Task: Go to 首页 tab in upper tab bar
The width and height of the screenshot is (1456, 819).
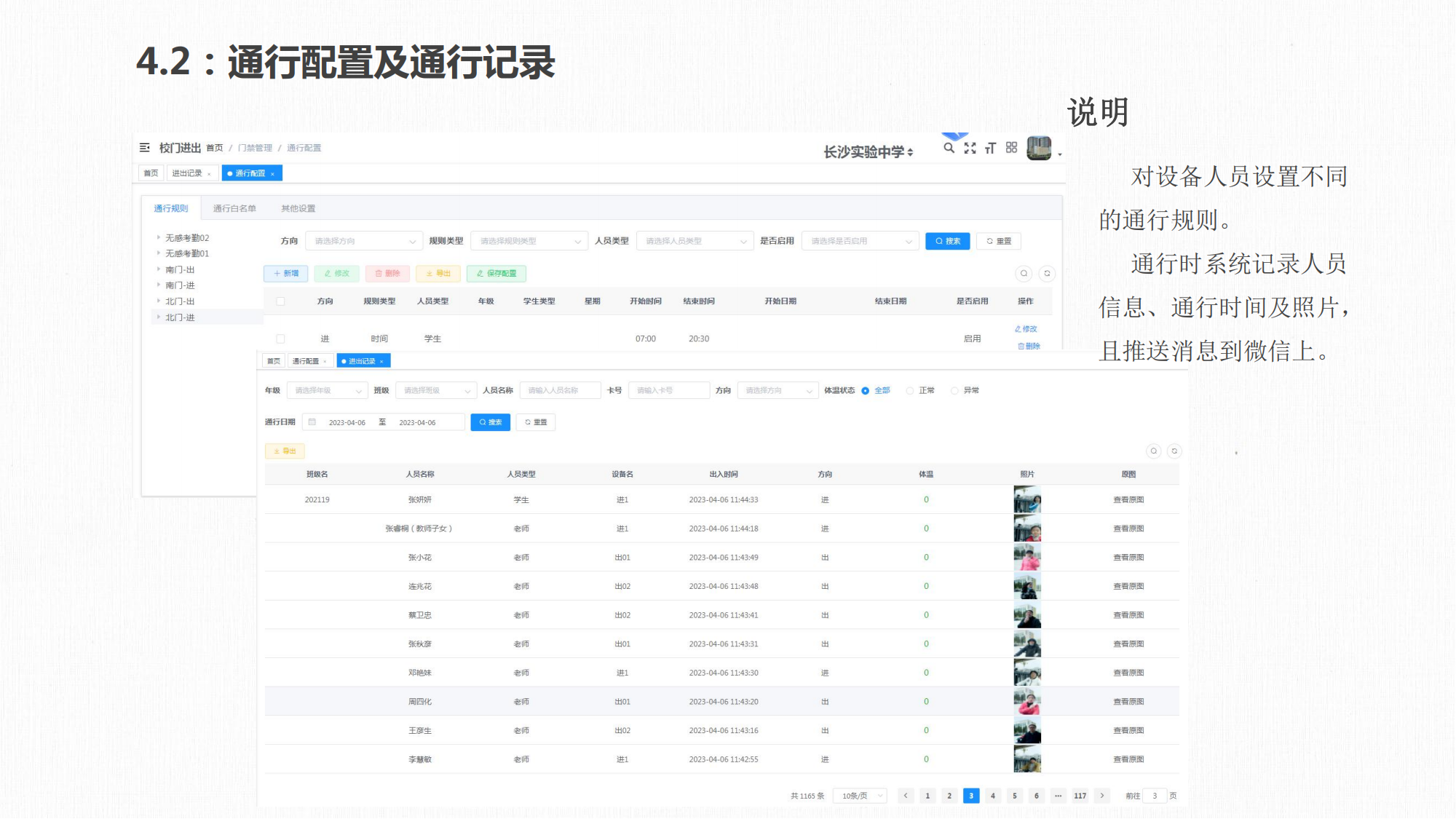Action: click(x=151, y=173)
